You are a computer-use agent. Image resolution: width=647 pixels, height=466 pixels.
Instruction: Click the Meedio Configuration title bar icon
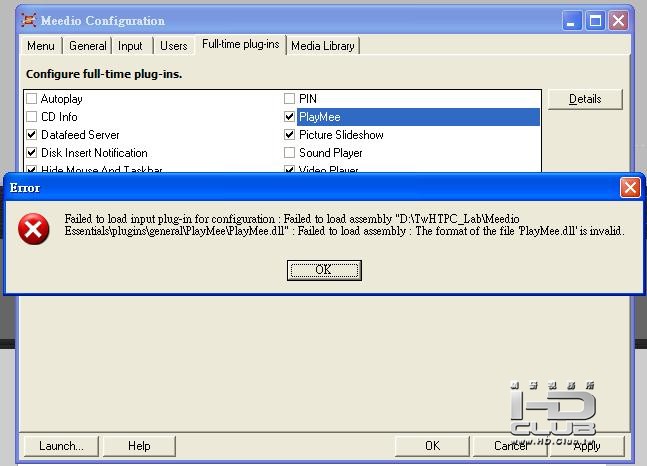tap(28, 20)
